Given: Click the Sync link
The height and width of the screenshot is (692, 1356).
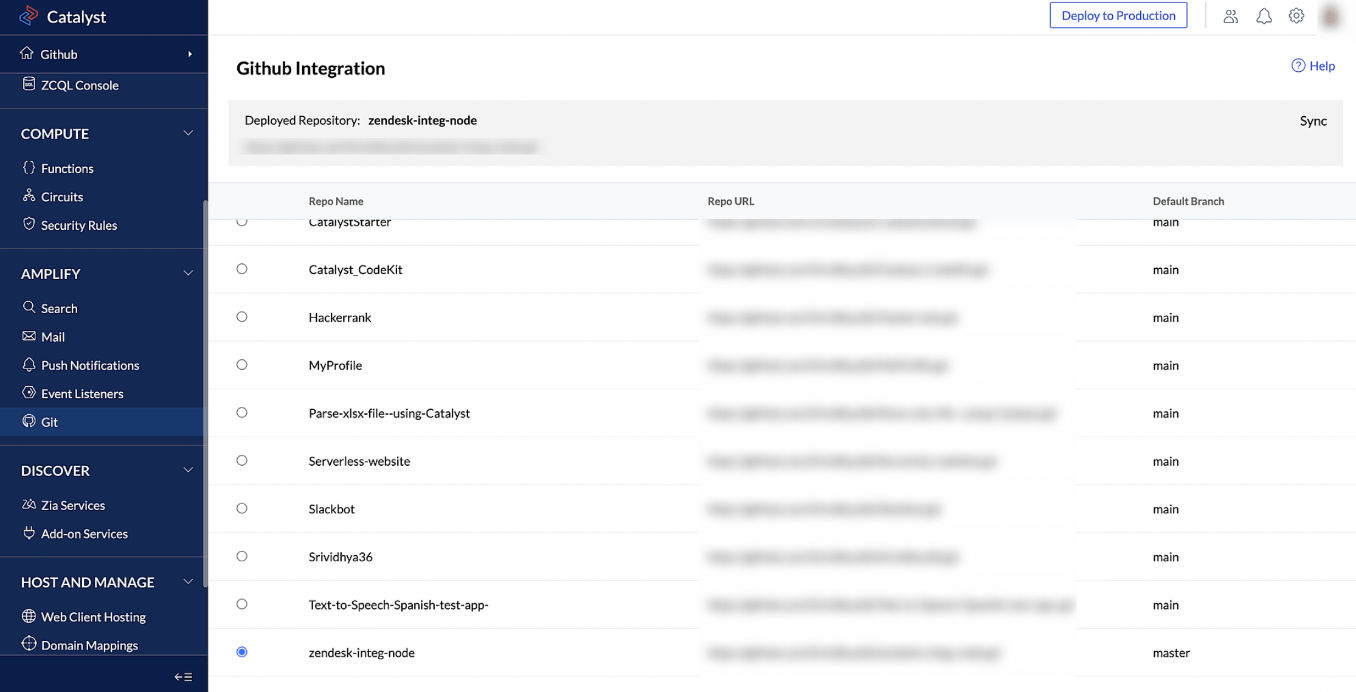Looking at the screenshot, I should point(1313,121).
